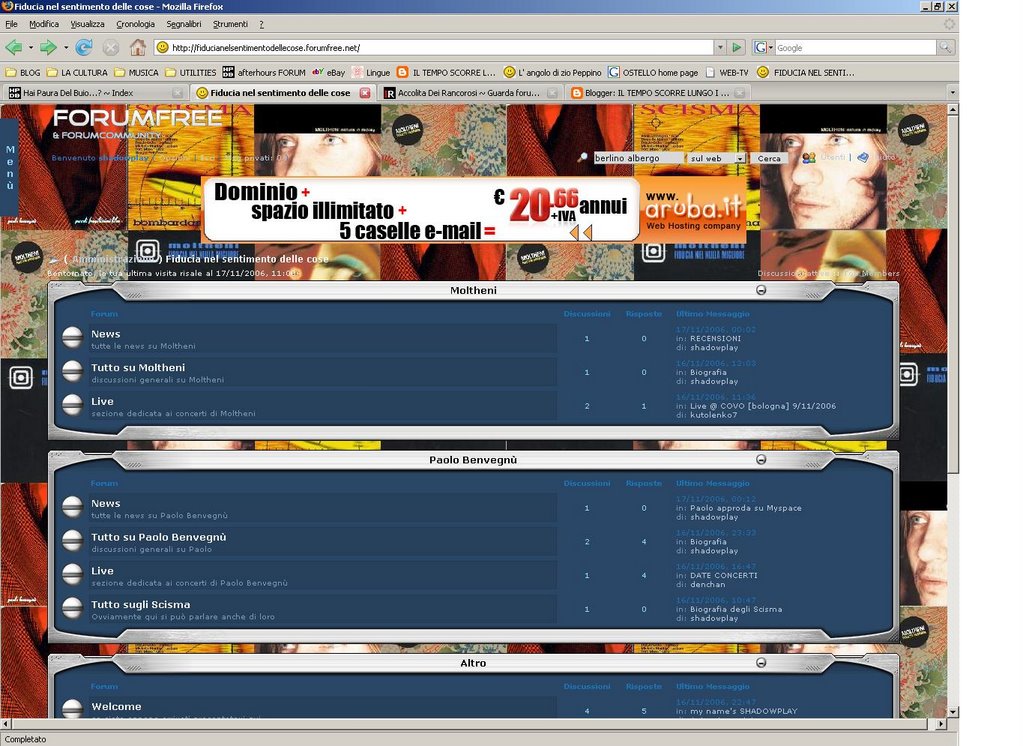
Task: Go back with the green Back arrow
Action: coord(14,47)
